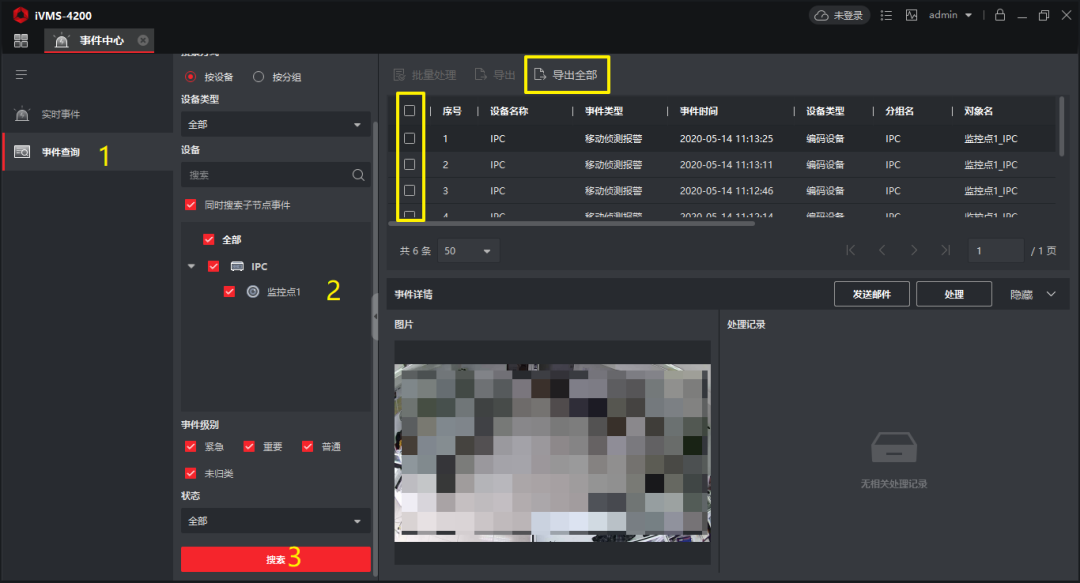1080x583 pixels.
Task: Toggle the IPC device checkbox
Action: (x=214, y=266)
